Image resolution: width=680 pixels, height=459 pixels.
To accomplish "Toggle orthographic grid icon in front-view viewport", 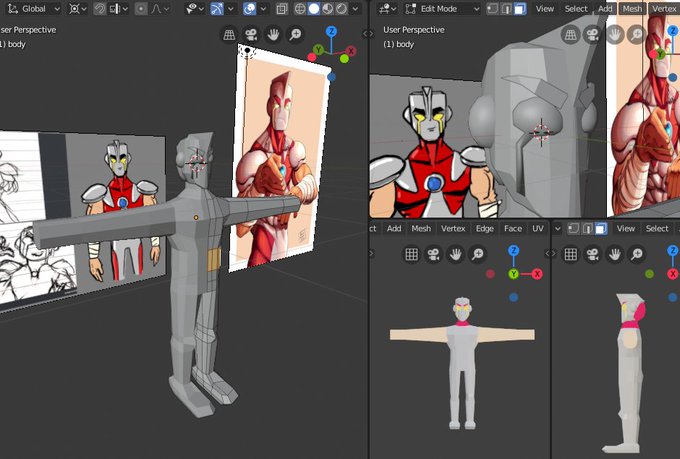I will click(411, 255).
